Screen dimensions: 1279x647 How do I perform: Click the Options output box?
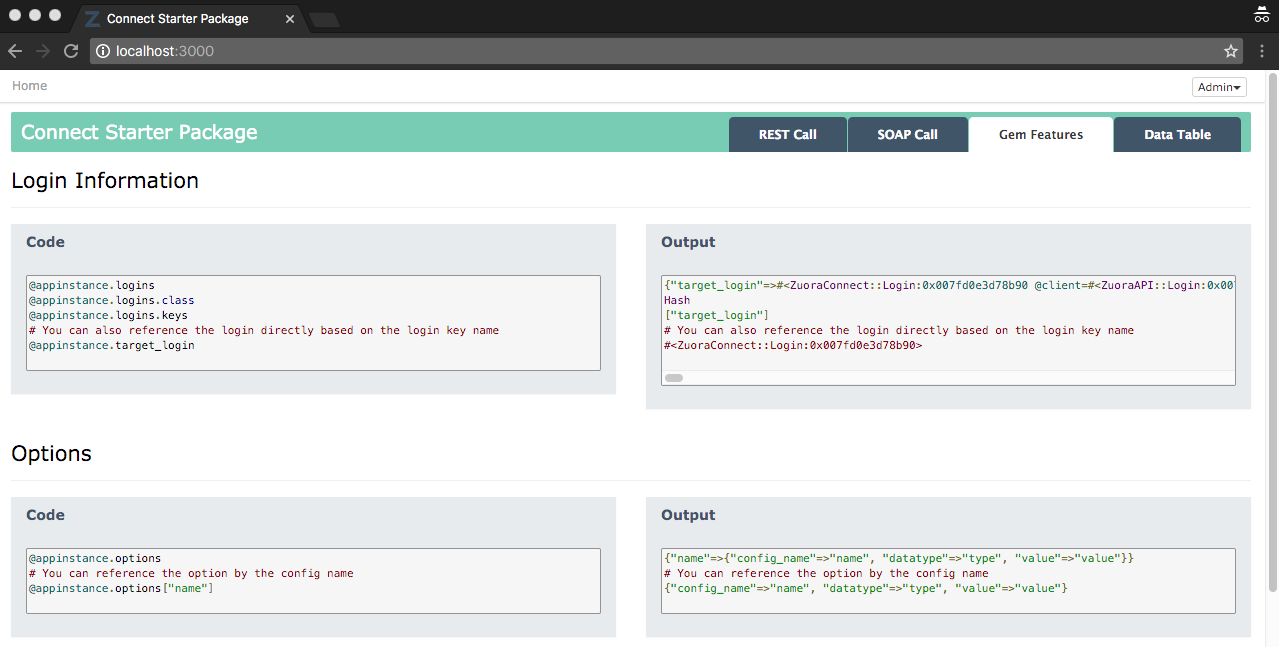(948, 580)
